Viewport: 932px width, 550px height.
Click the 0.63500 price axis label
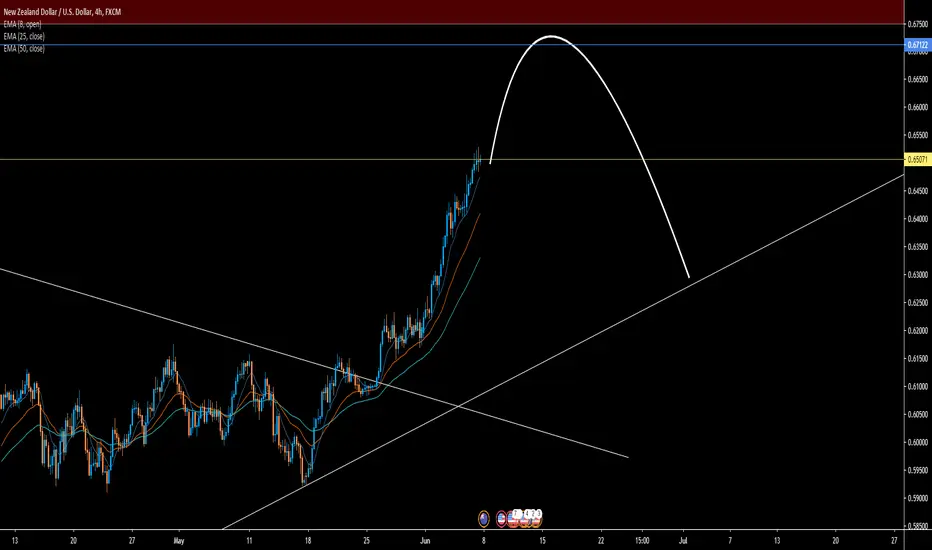[x=918, y=247]
